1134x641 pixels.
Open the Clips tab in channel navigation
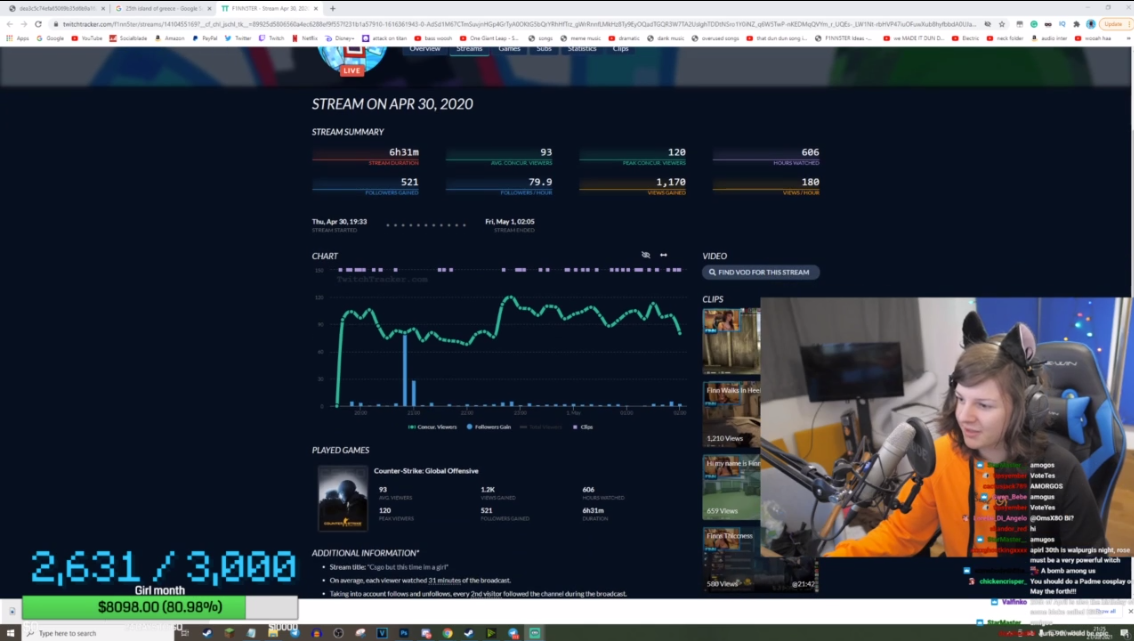click(x=621, y=48)
